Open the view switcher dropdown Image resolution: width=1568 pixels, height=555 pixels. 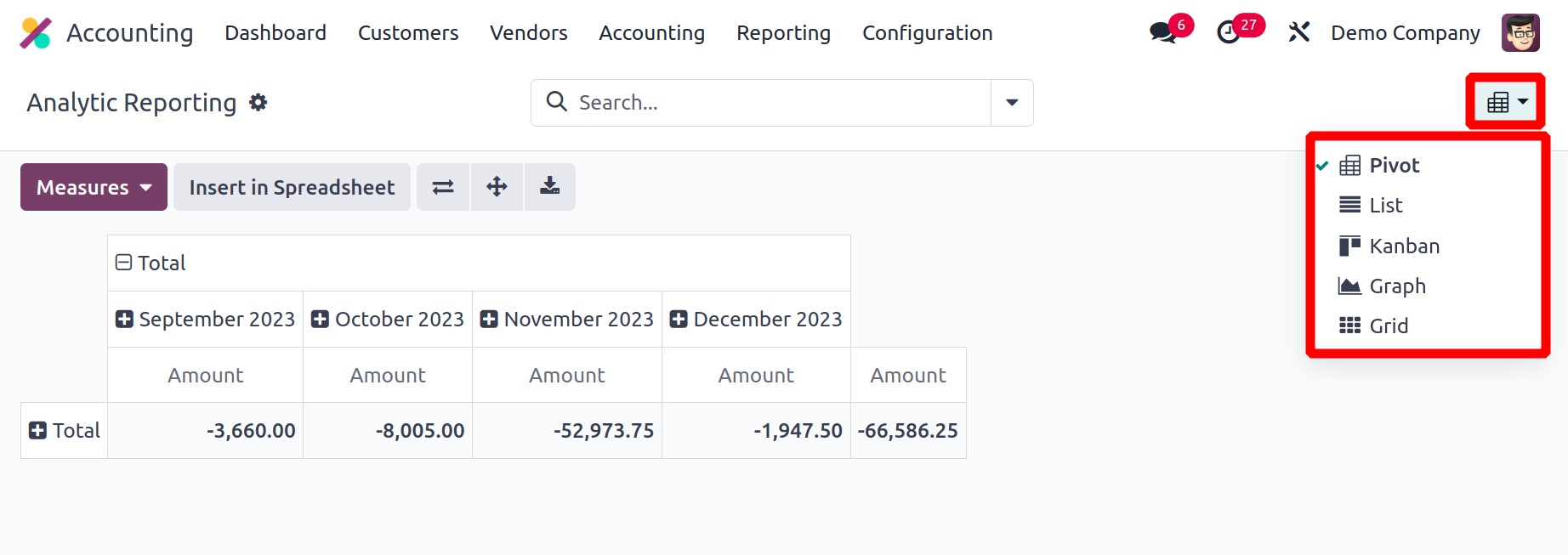1506,103
